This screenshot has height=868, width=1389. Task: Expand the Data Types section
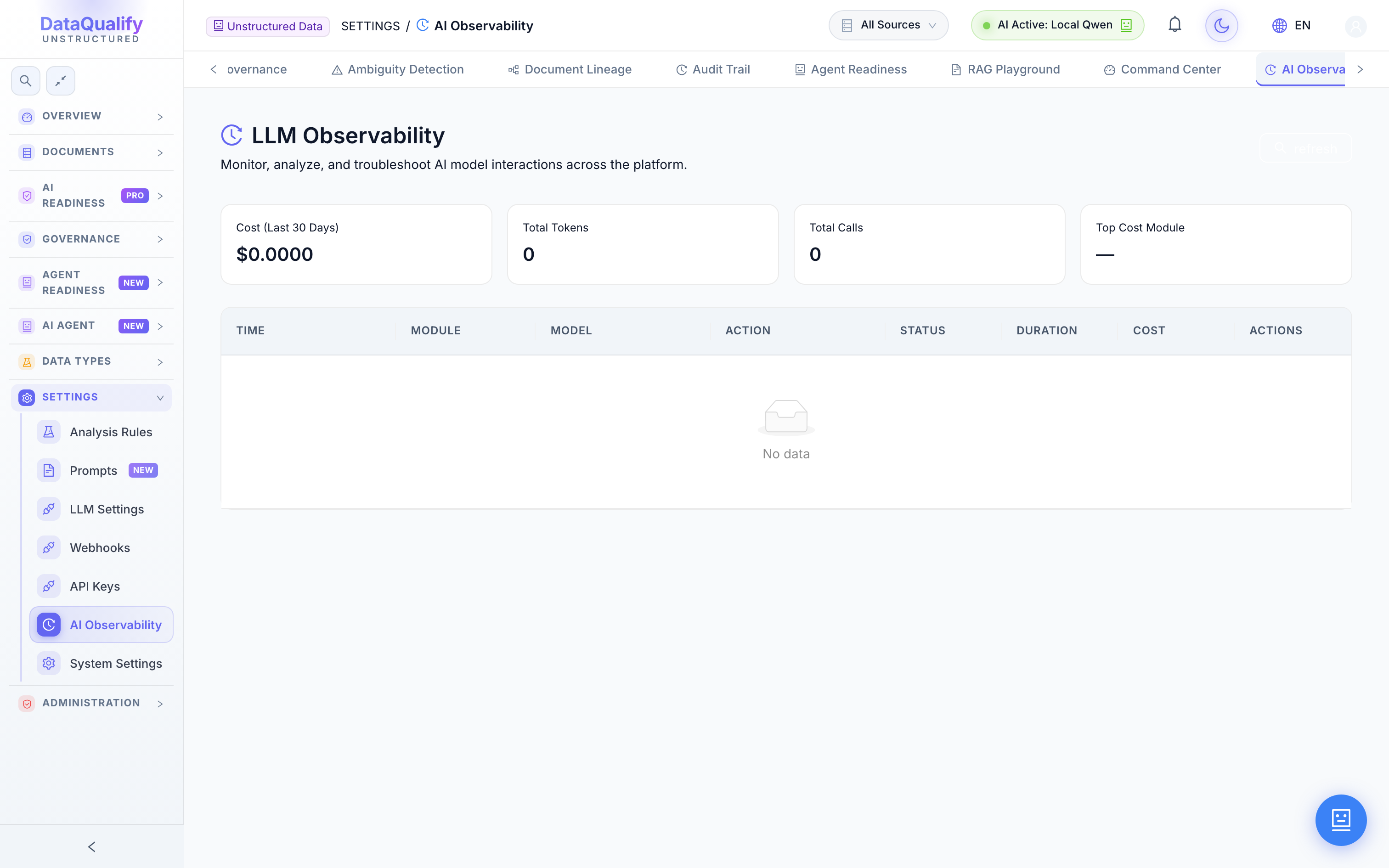91,362
